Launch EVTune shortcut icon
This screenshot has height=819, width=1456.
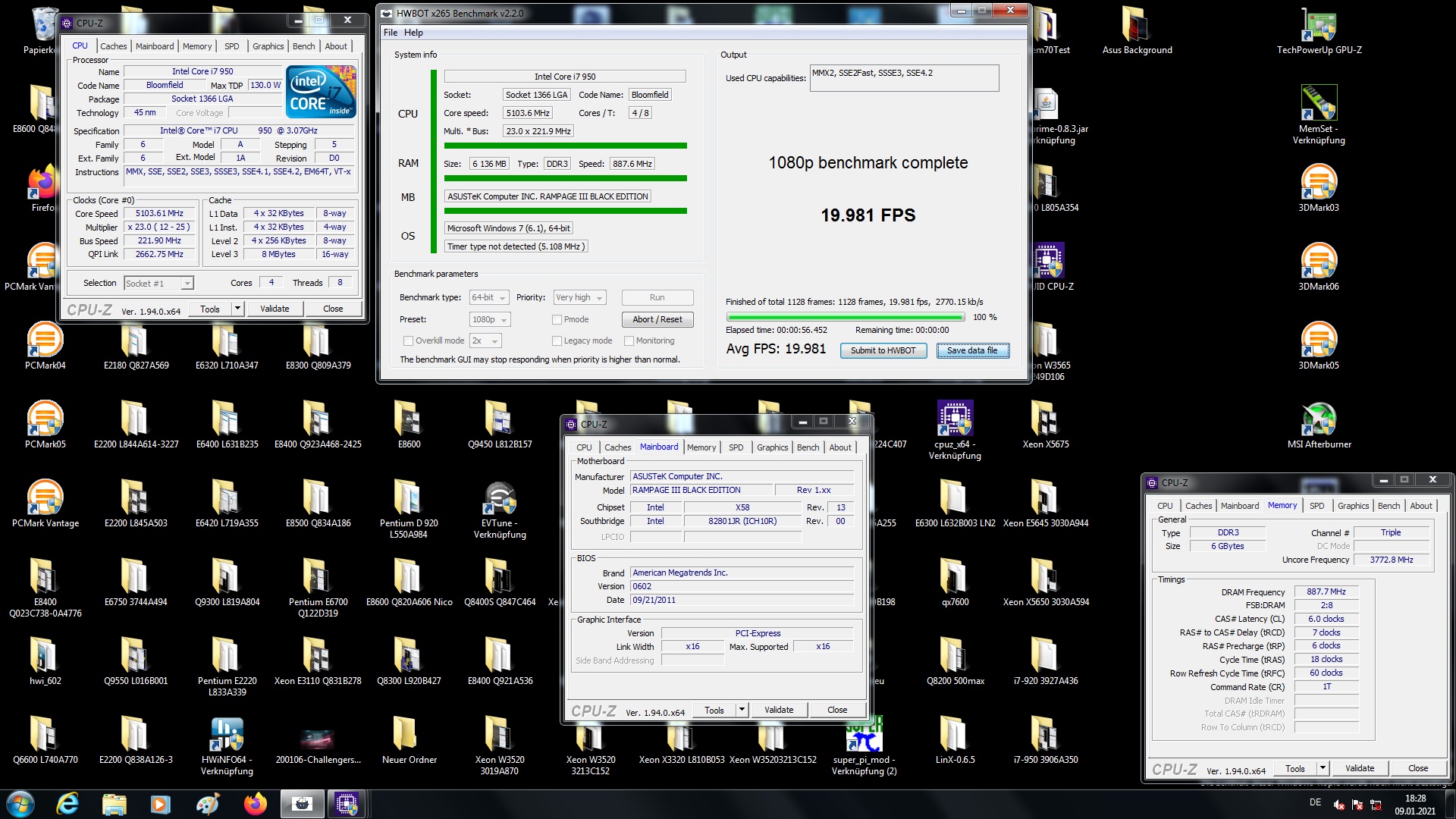pos(500,510)
